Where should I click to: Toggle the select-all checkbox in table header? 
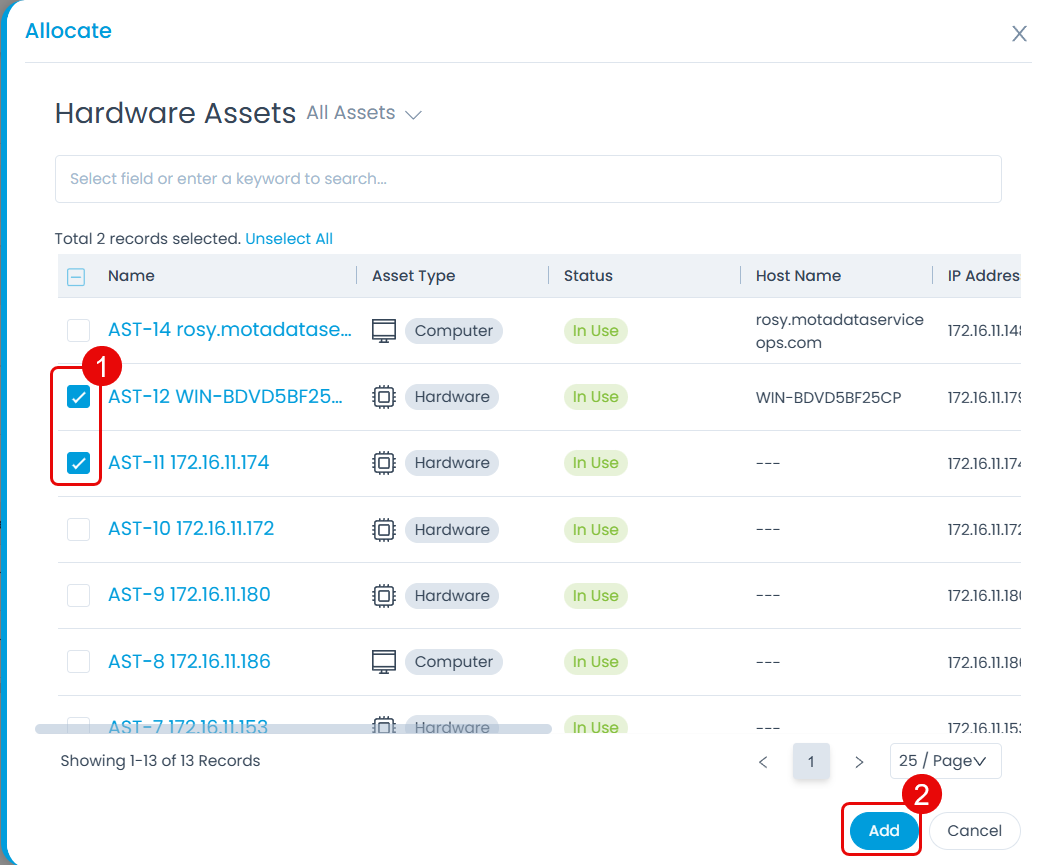tap(77, 275)
